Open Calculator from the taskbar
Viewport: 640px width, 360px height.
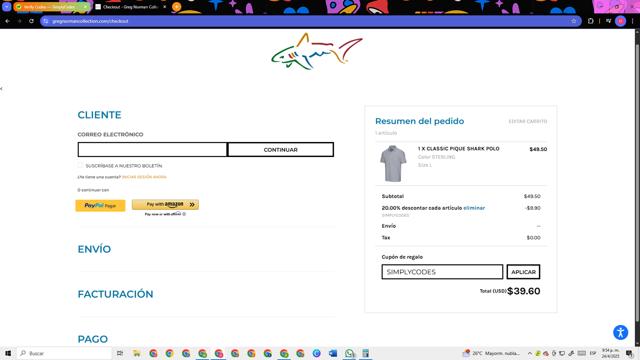[x=366, y=353]
